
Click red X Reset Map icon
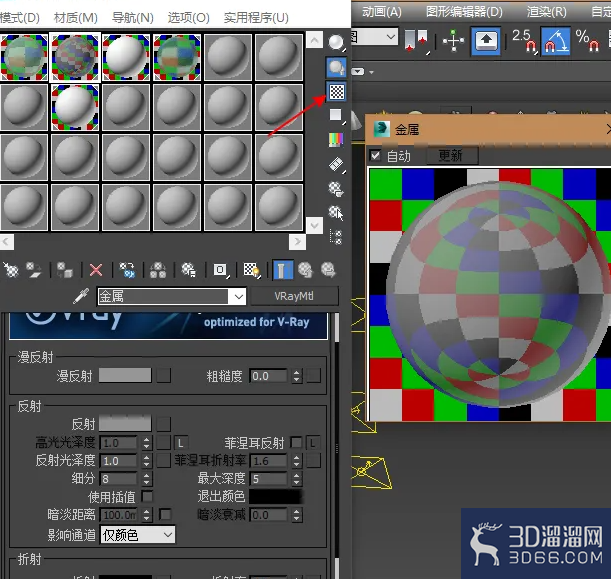[96, 270]
